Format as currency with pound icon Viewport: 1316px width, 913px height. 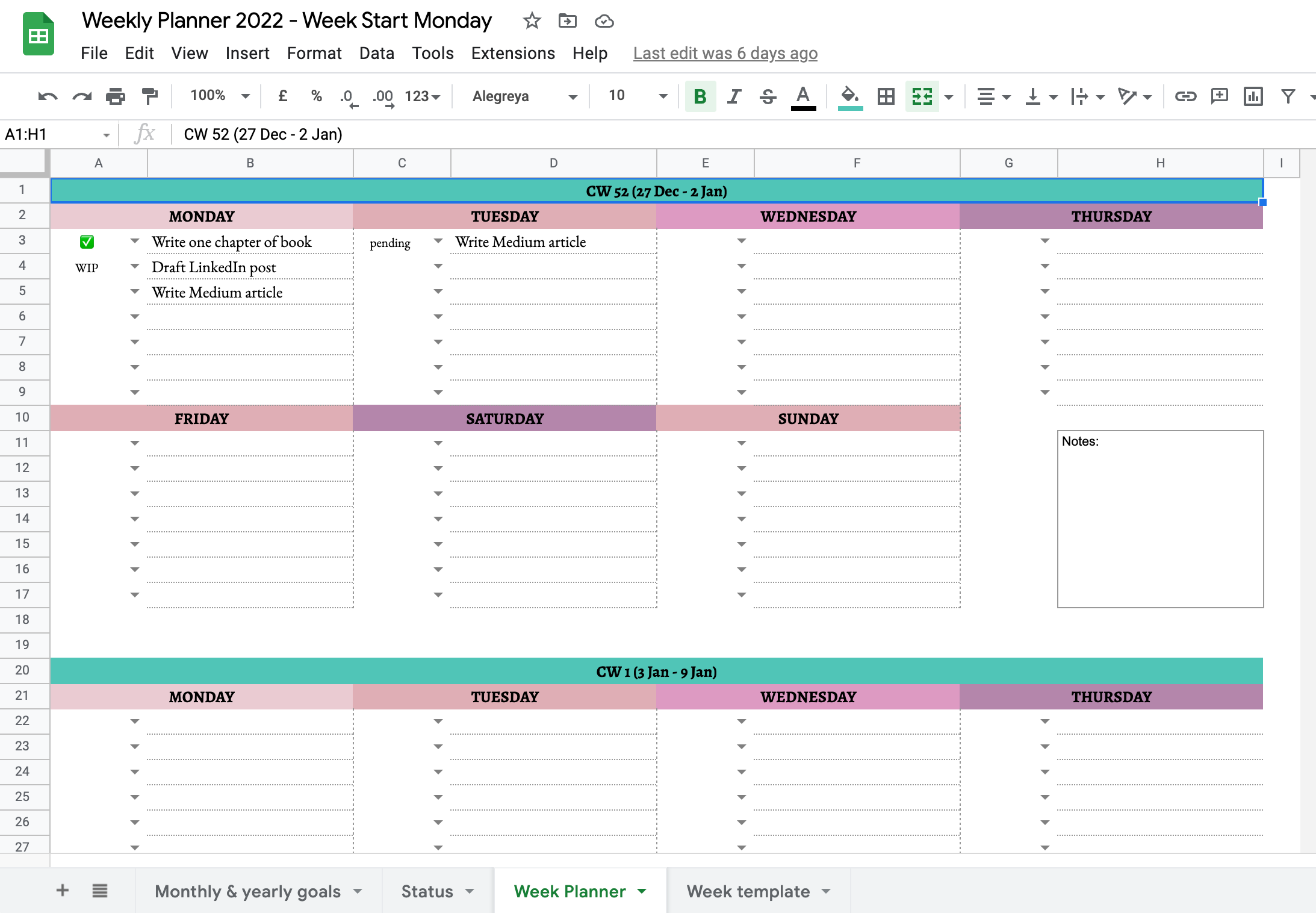(282, 96)
